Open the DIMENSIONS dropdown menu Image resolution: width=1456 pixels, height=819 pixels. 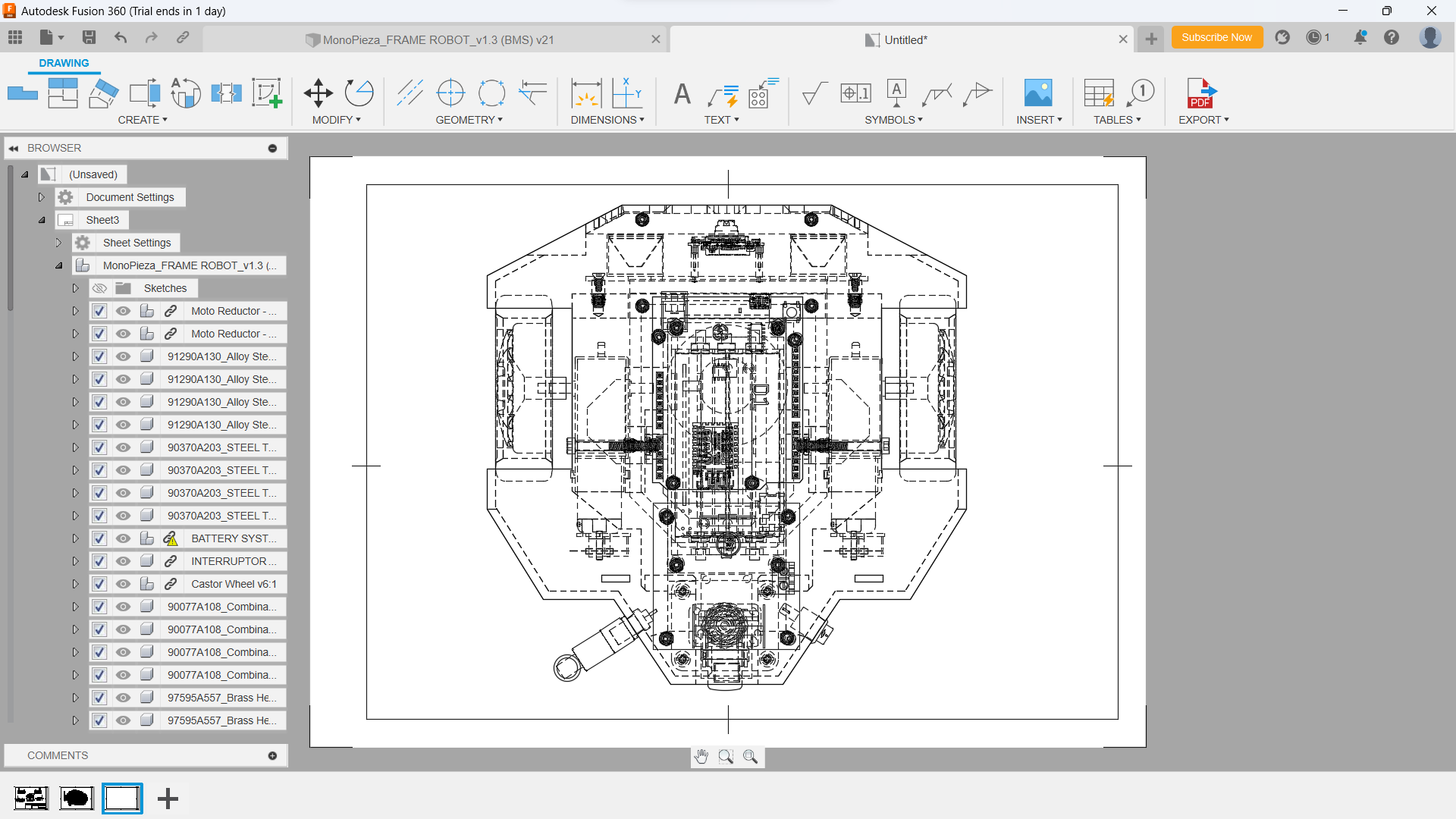607,120
